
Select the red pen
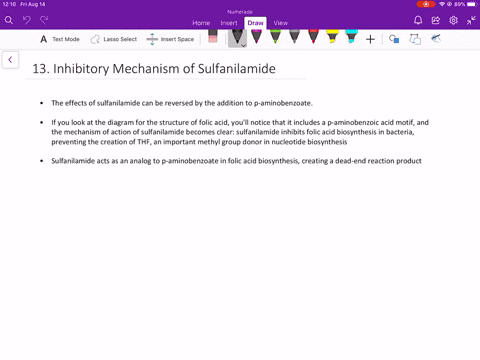coord(313,37)
